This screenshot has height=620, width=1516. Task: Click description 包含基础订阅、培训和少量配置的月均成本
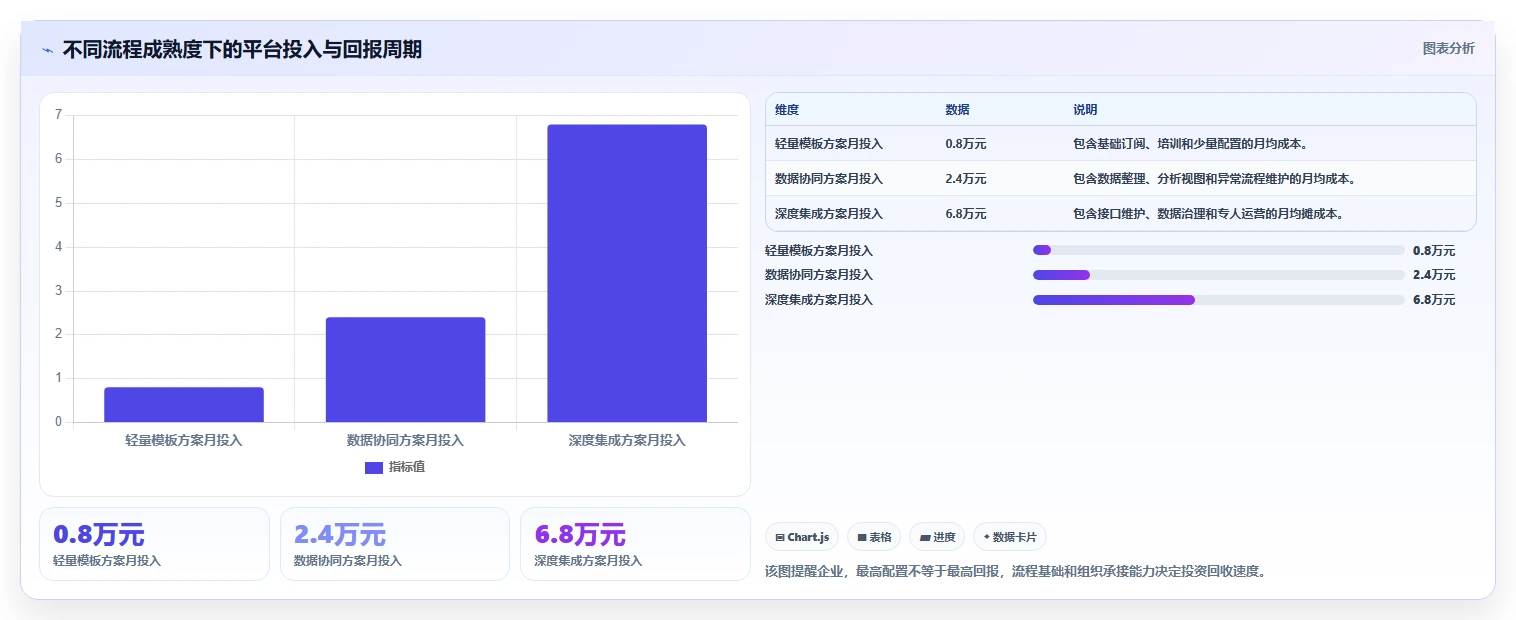(x=1191, y=144)
